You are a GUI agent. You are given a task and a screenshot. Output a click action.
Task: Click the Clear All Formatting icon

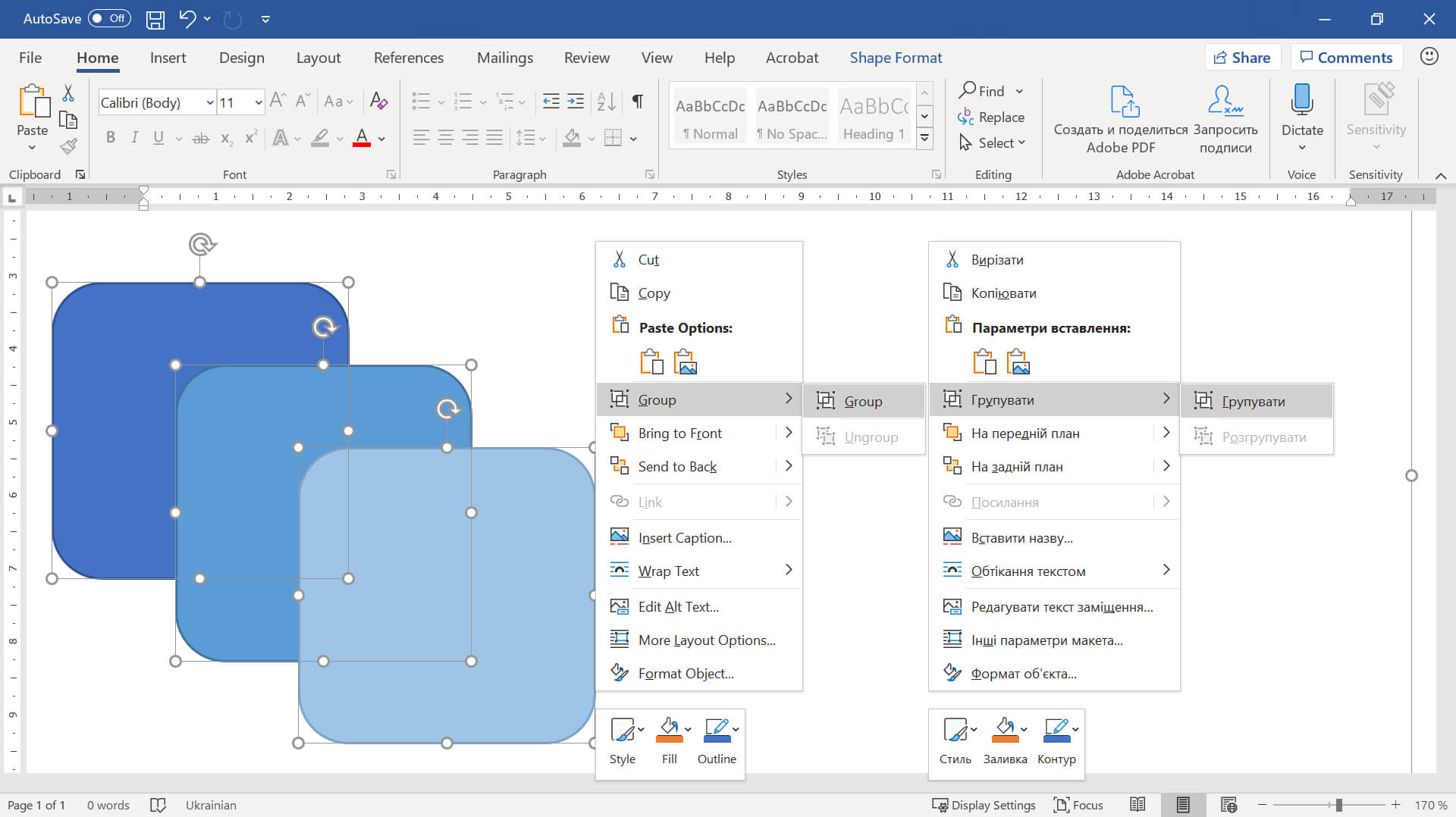[x=378, y=101]
